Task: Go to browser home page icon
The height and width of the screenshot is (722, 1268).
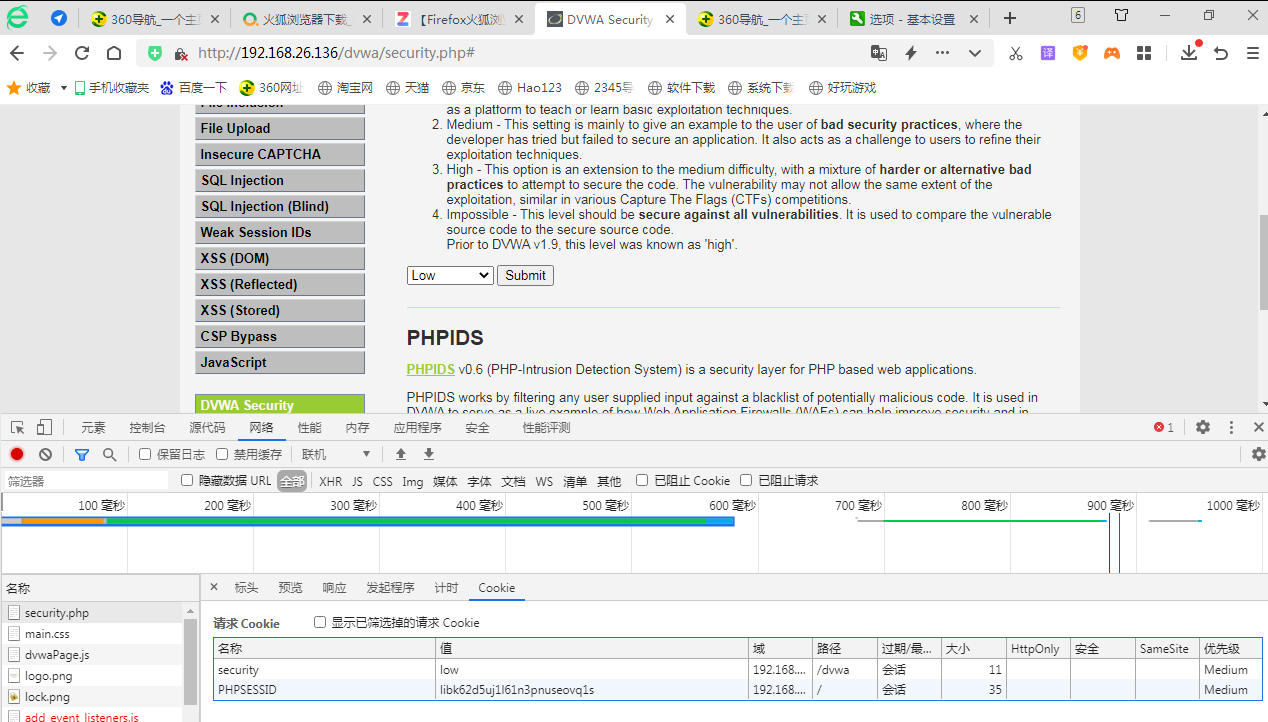Action: [x=116, y=54]
